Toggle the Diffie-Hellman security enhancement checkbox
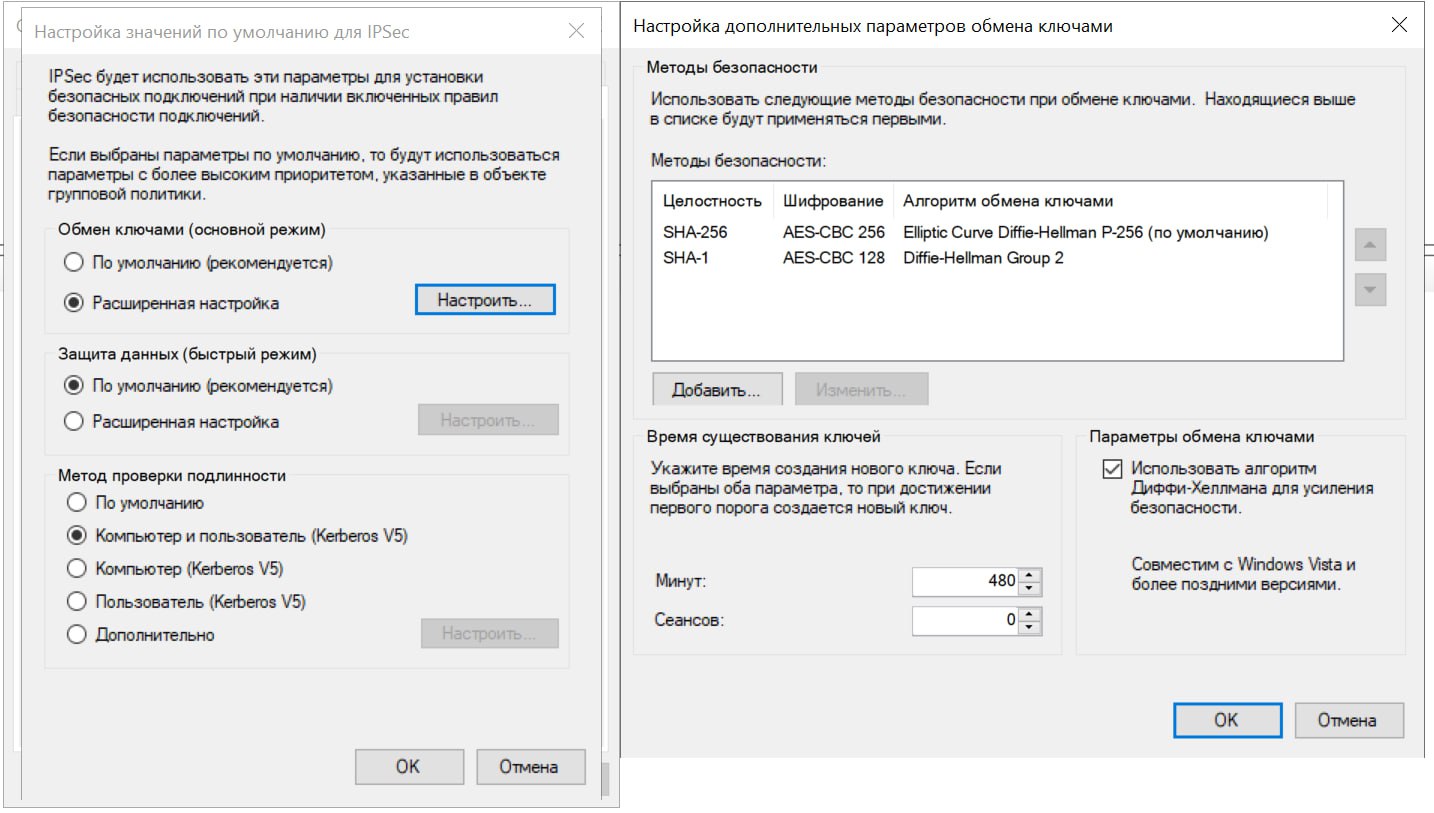The width and height of the screenshot is (1434, 813). point(1111,469)
